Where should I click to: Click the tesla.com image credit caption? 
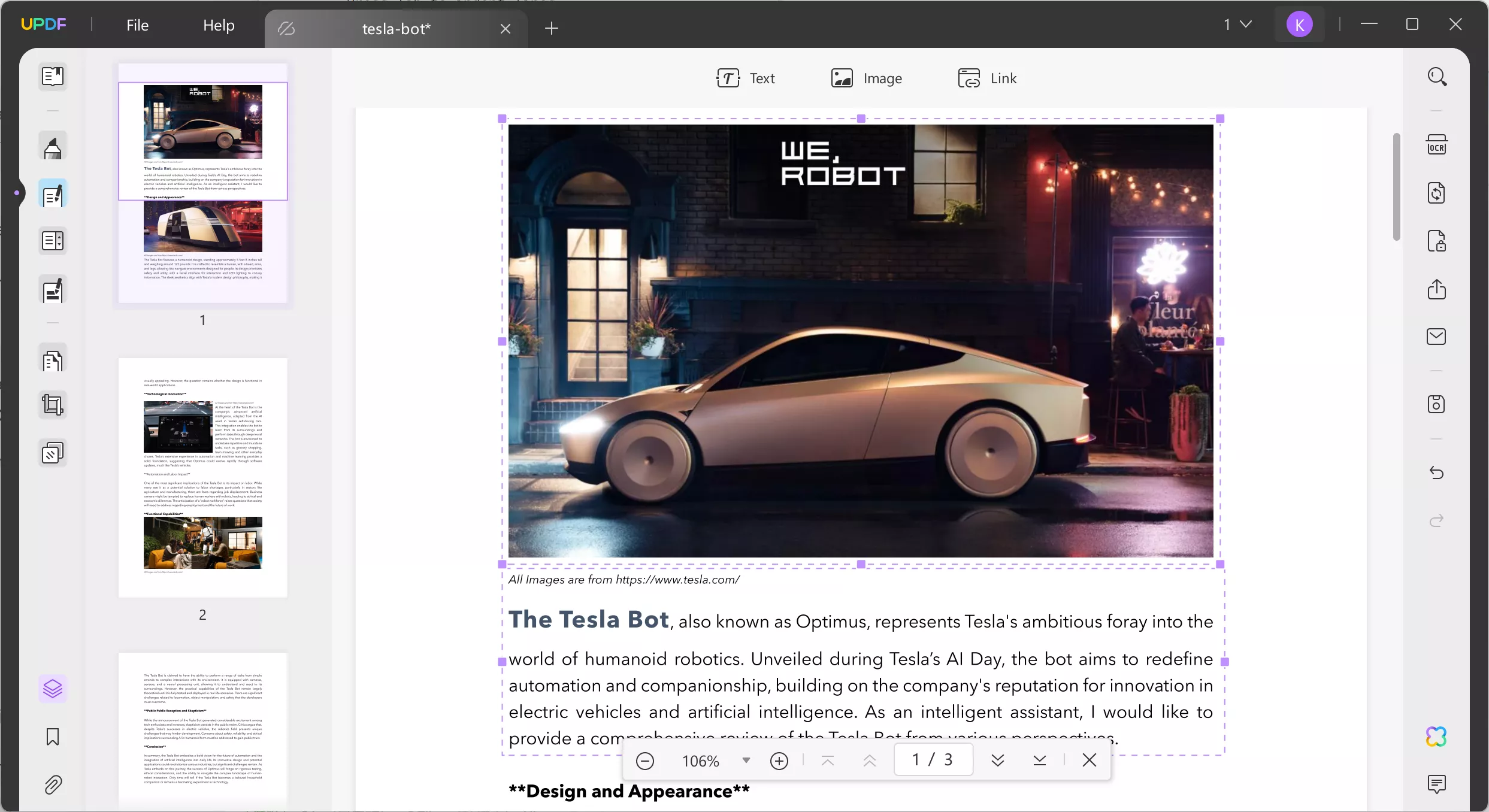624,580
